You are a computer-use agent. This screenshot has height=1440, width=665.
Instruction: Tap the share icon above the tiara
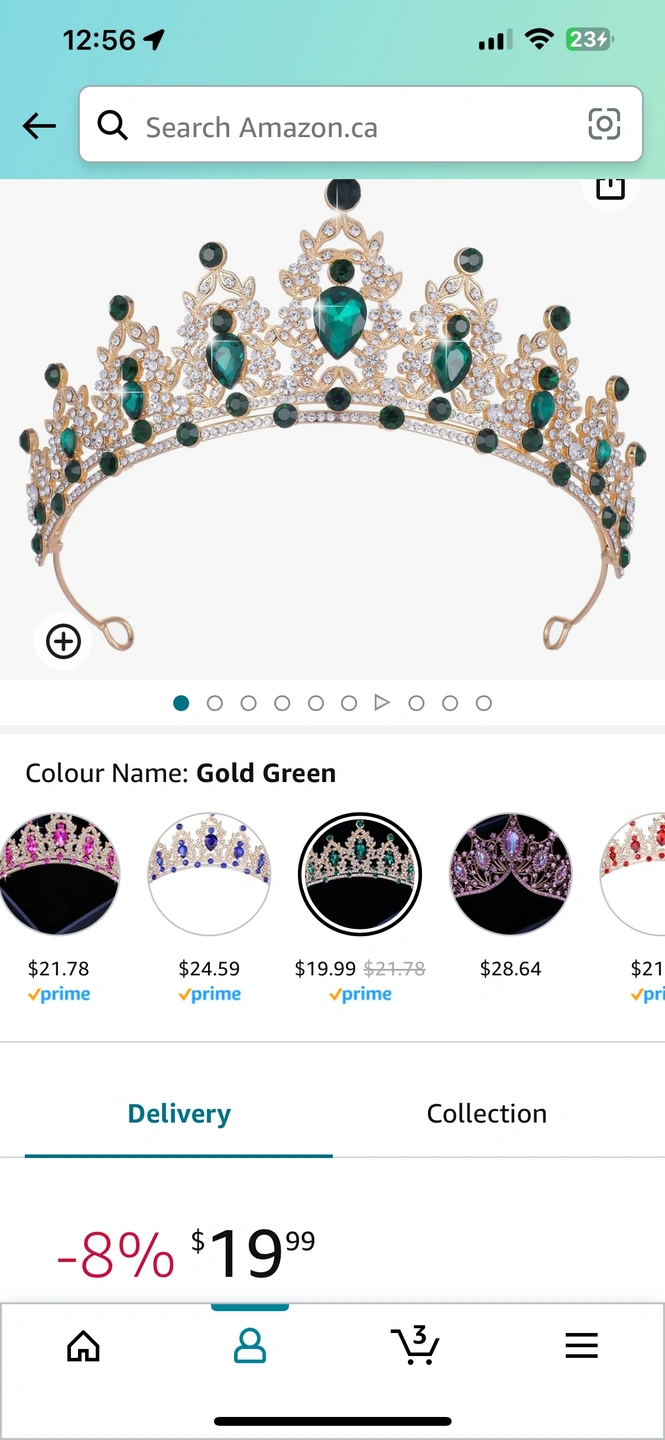point(610,187)
